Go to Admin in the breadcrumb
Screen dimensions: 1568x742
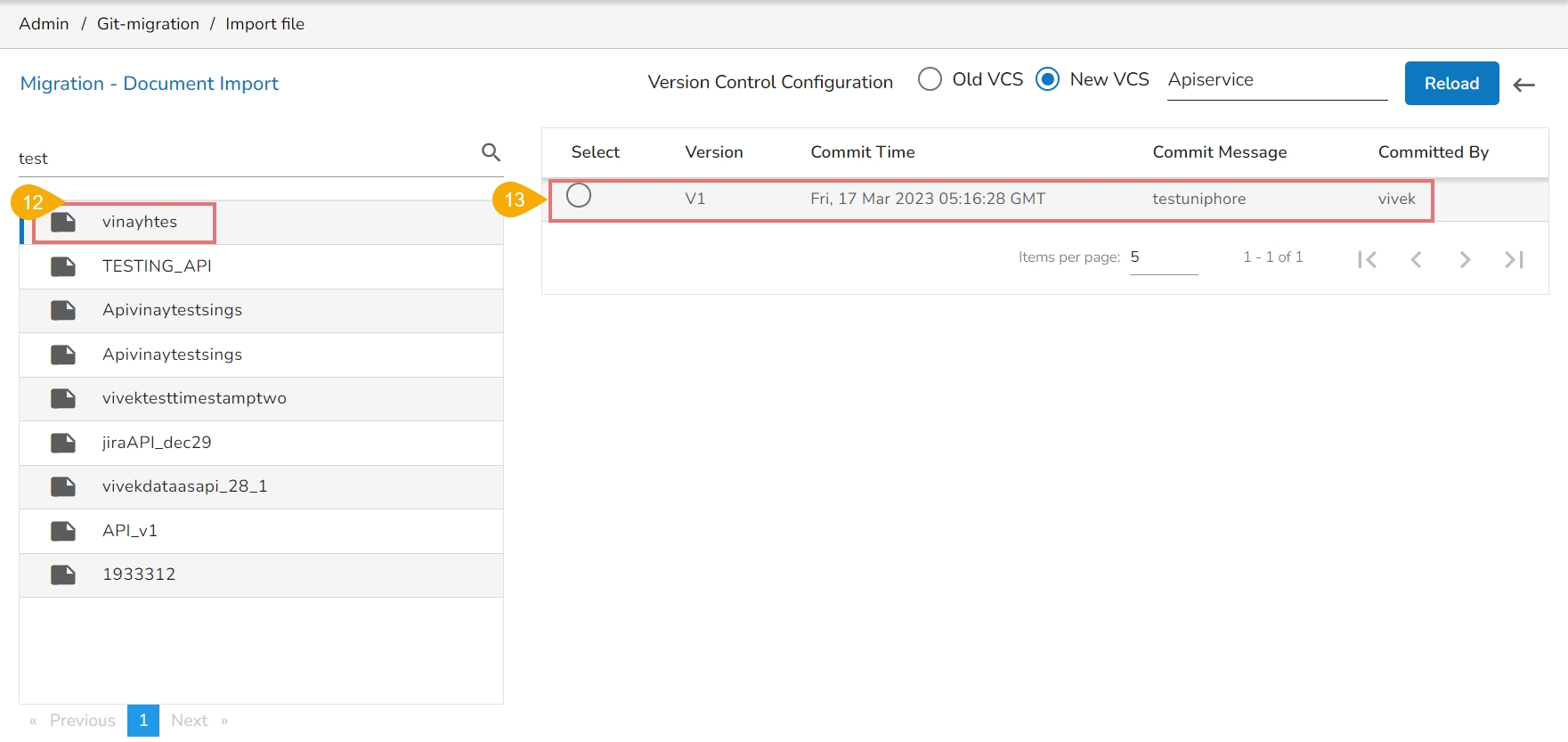tap(44, 24)
